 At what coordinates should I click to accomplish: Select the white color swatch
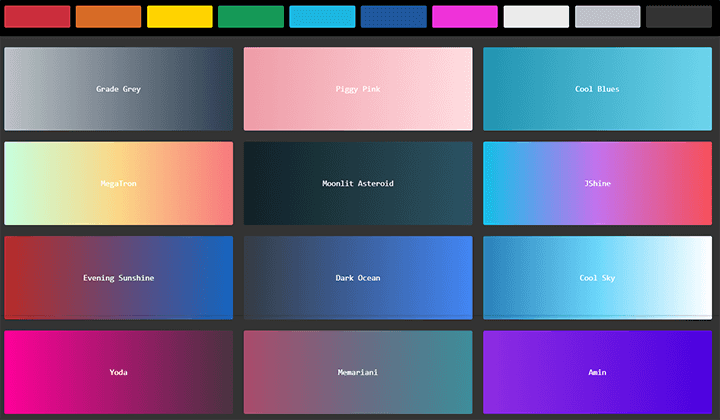point(536,17)
